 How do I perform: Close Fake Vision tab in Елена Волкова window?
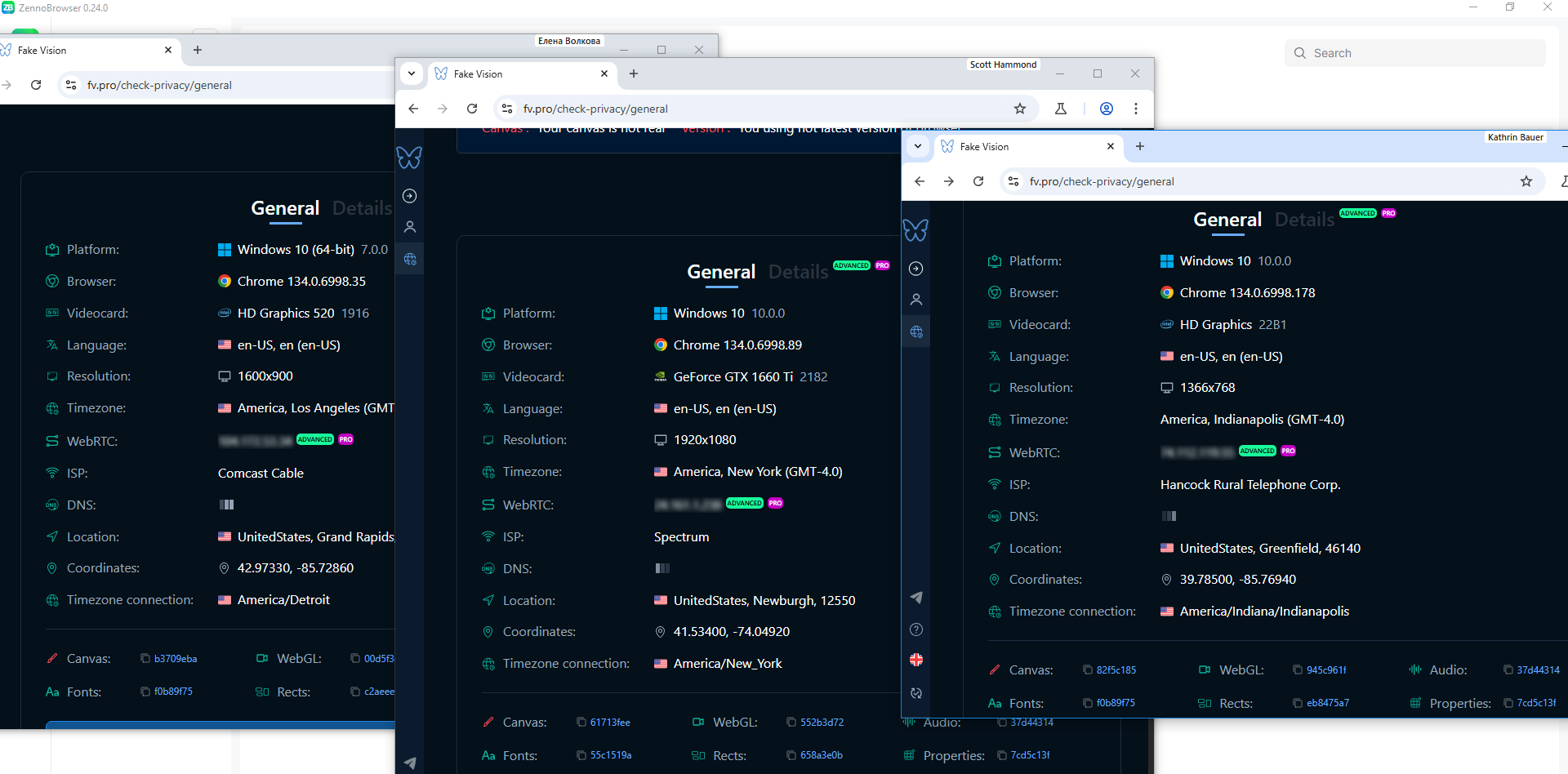[168, 50]
